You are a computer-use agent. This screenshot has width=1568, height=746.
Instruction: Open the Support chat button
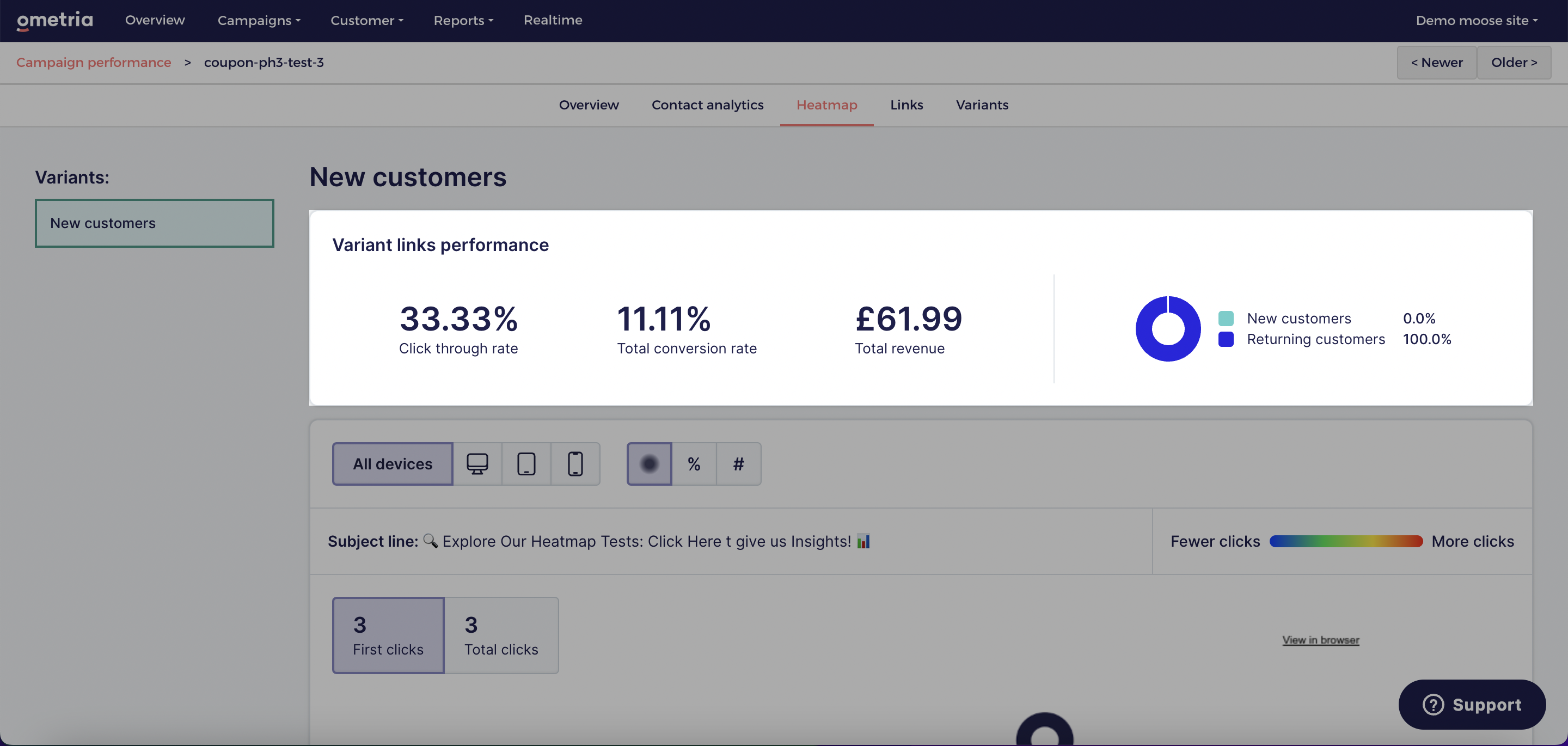tap(1472, 705)
